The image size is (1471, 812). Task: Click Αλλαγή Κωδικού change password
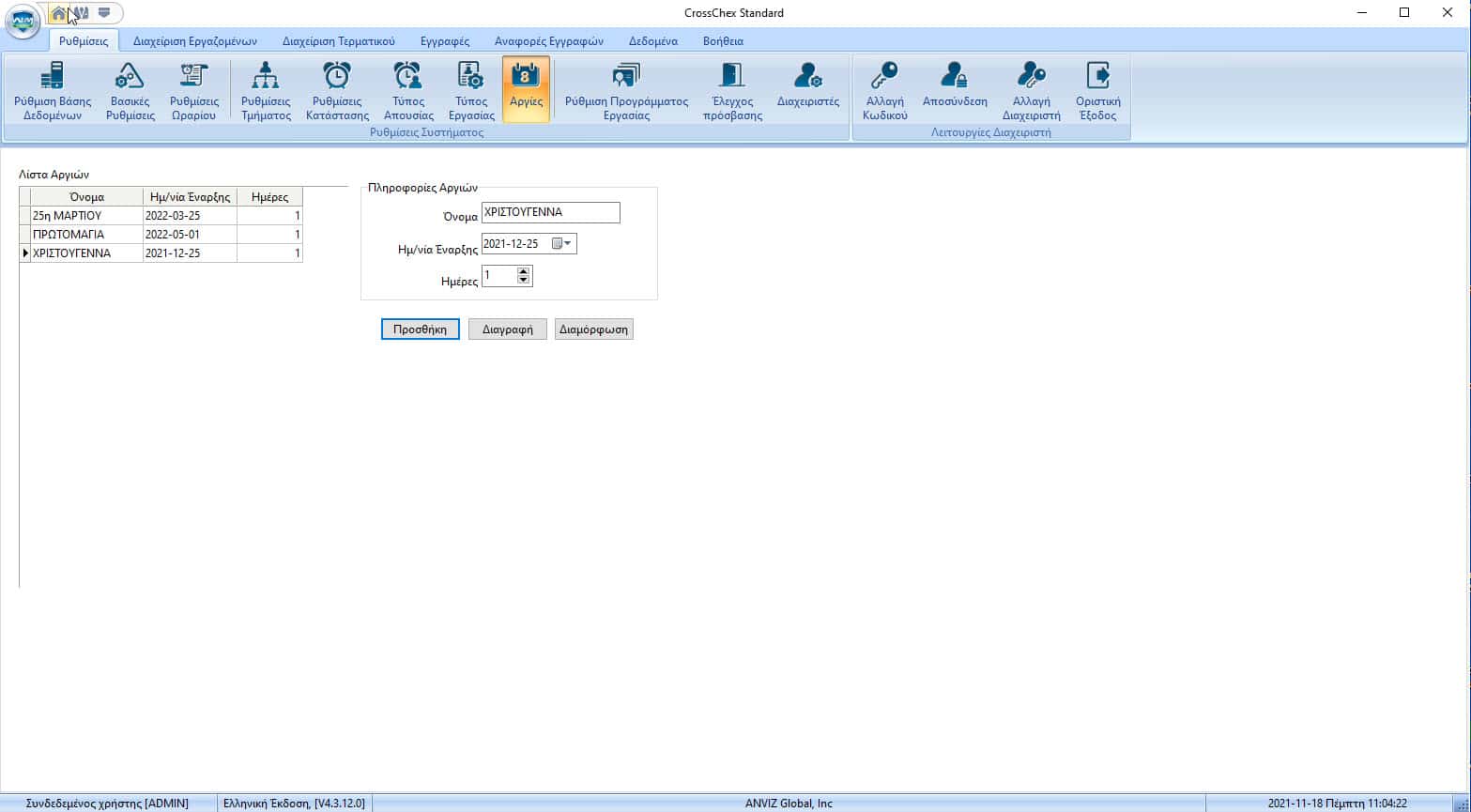click(x=884, y=91)
